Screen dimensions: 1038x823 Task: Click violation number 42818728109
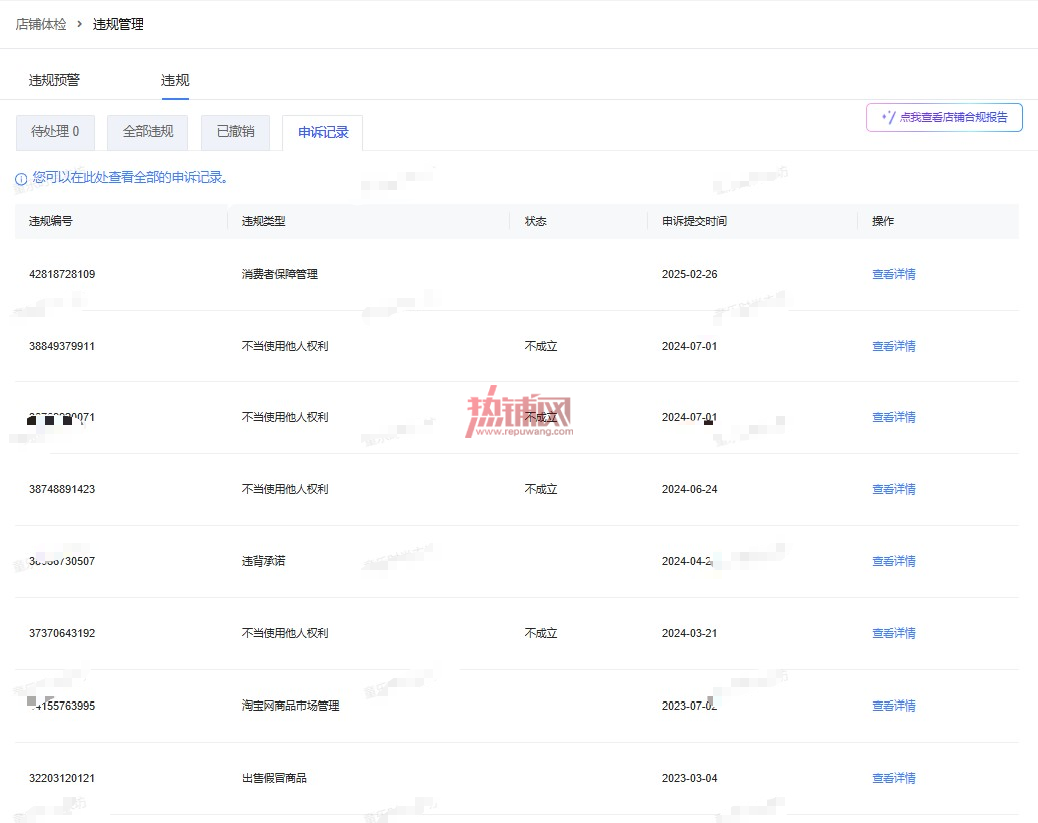pos(62,274)
